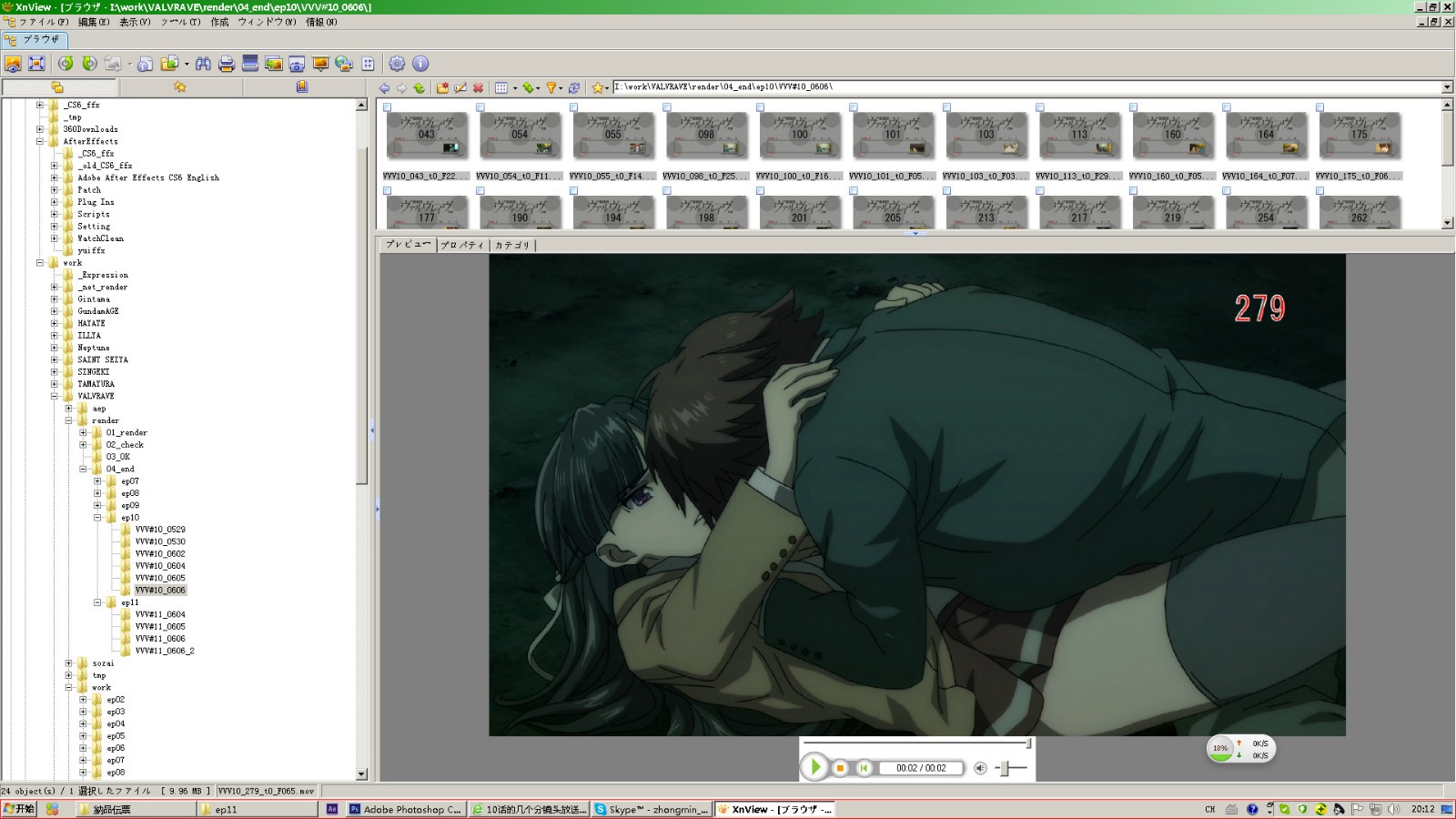Tick checkbox on VVV10_101 thumbnail
This screenshot has height=819, width=1456.
click(x=853, y=107)
